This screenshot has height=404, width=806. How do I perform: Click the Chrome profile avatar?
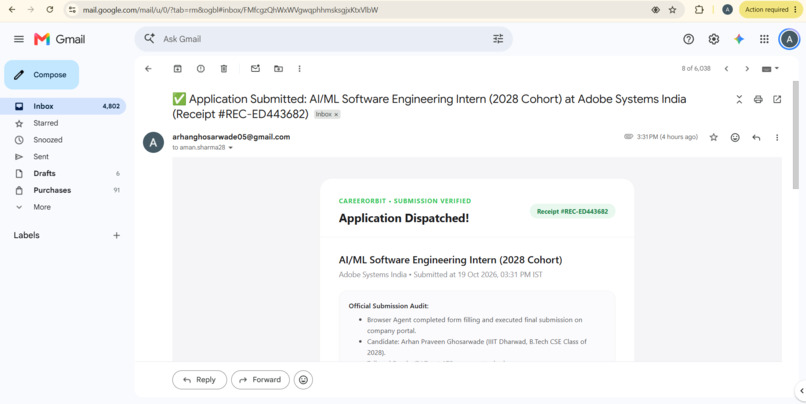(x=727, y=10)
